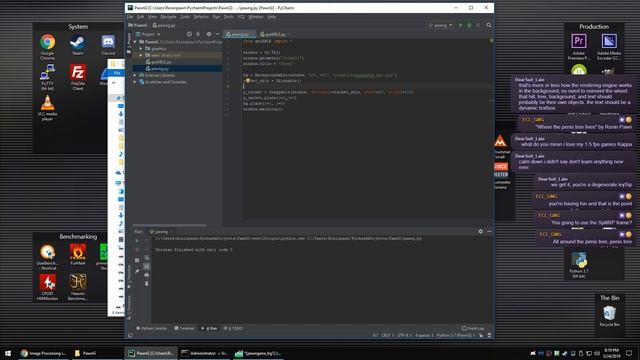
Task: Open TODO tool window
Action: [x=233, y=328]
